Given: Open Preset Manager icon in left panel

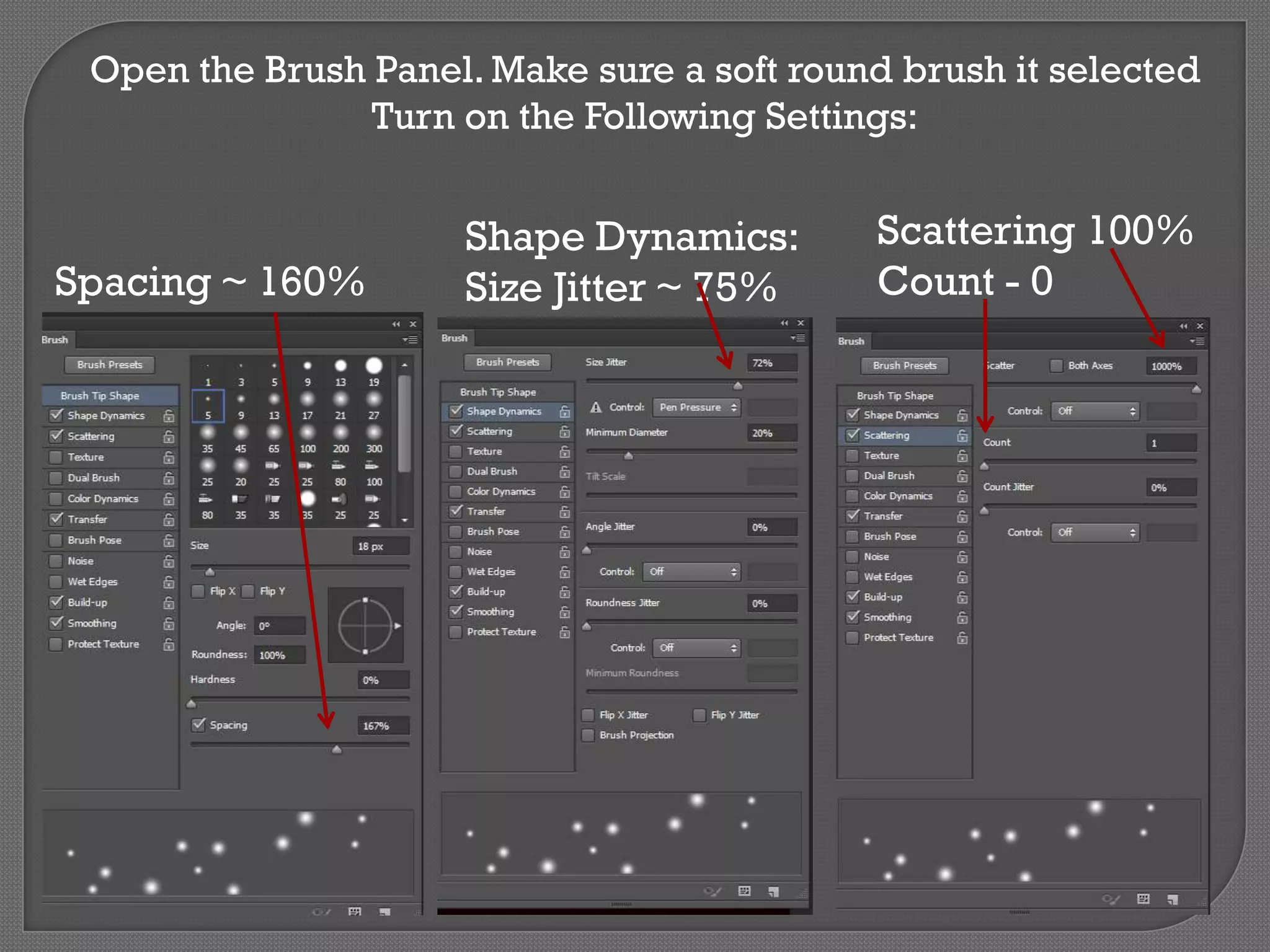Looking at the screenshot, I should coord(355,911).
